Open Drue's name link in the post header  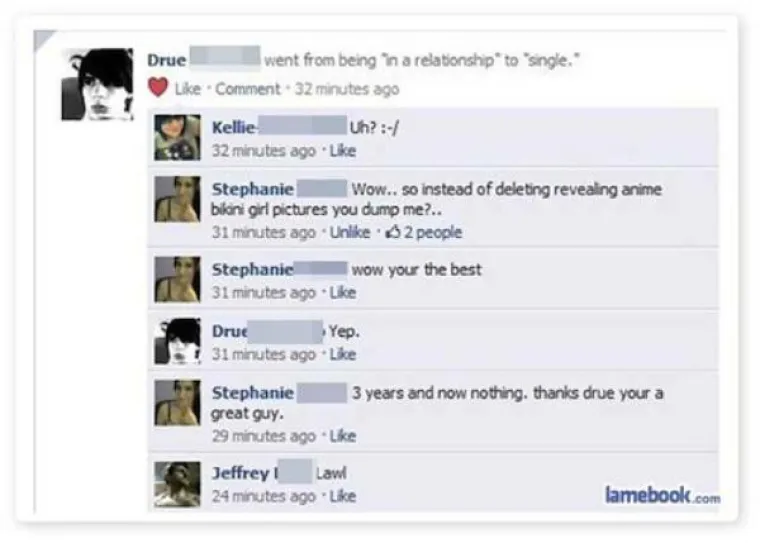[167, 60]
